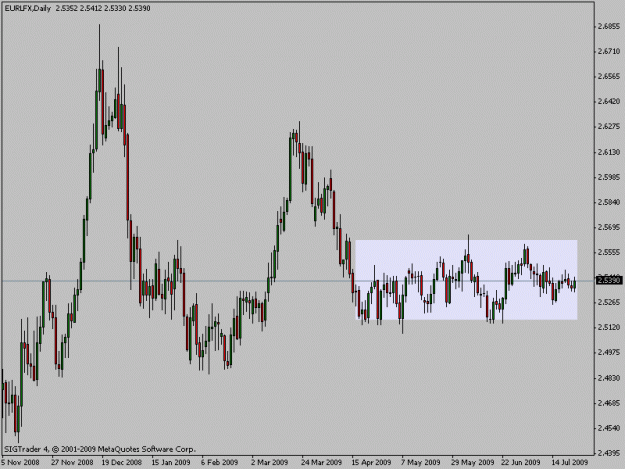
Task: Click the 15 Jan 2009 date label
Action: pos(171,462)
